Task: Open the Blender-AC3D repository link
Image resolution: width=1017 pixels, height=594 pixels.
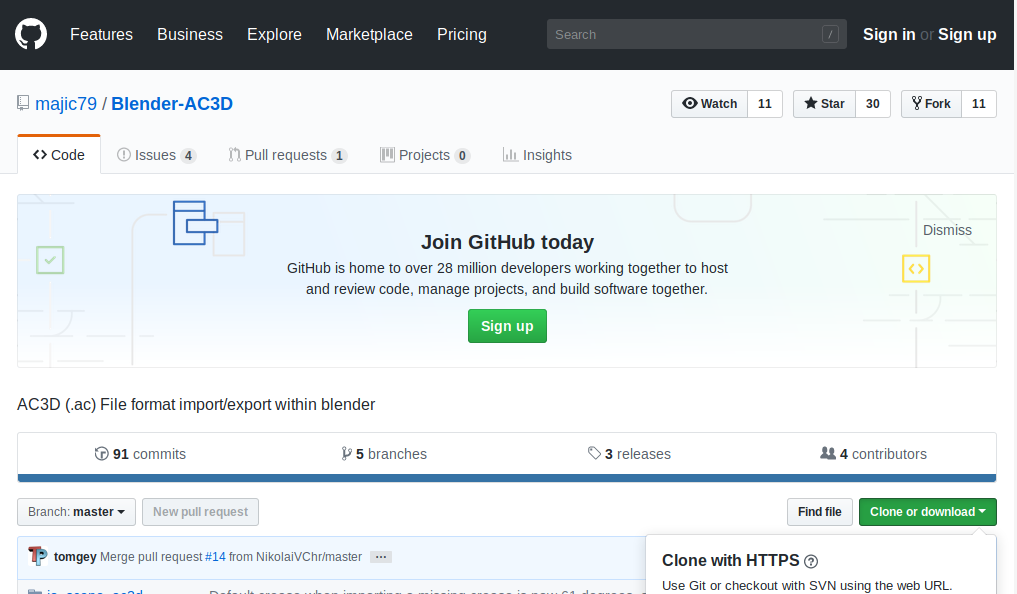Action: [172, 104]
